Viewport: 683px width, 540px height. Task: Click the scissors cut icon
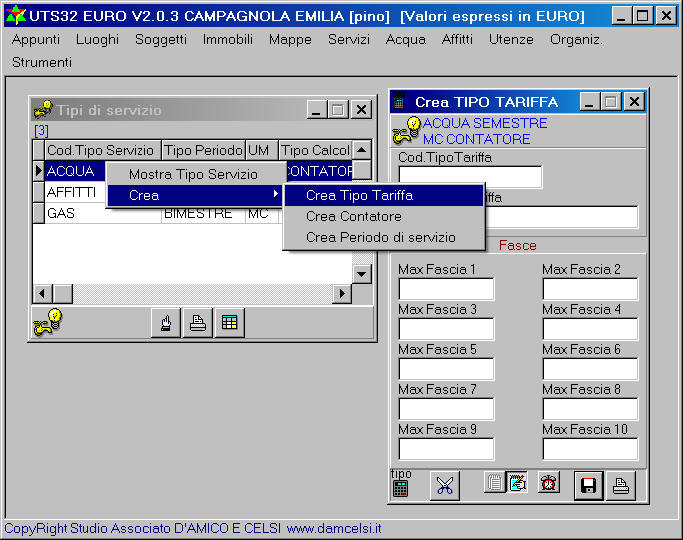tap(445, 486)
